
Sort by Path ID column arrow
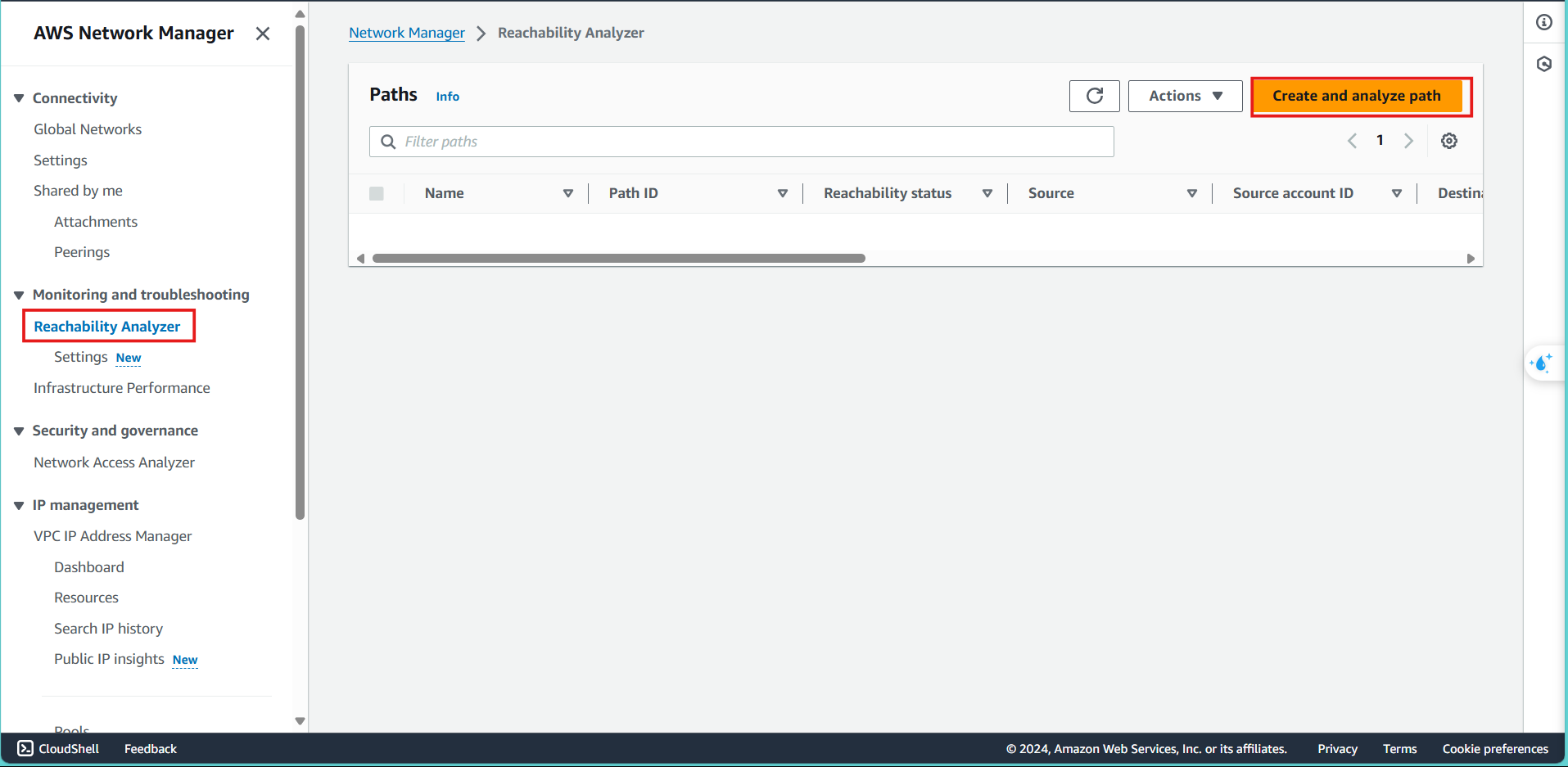(782, 193)
